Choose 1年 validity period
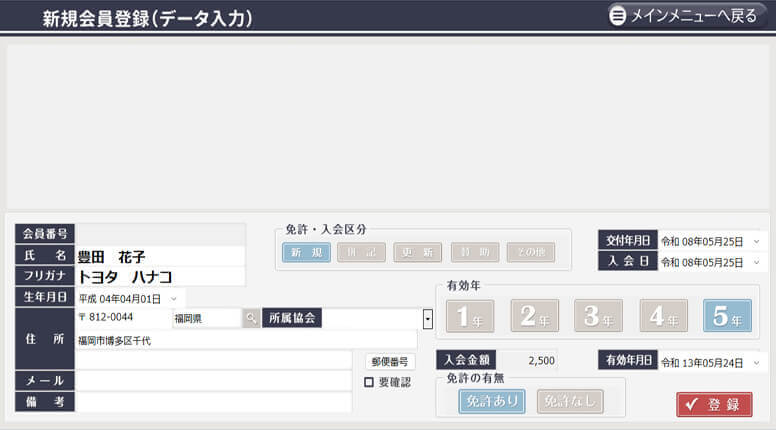 (470, 316)
